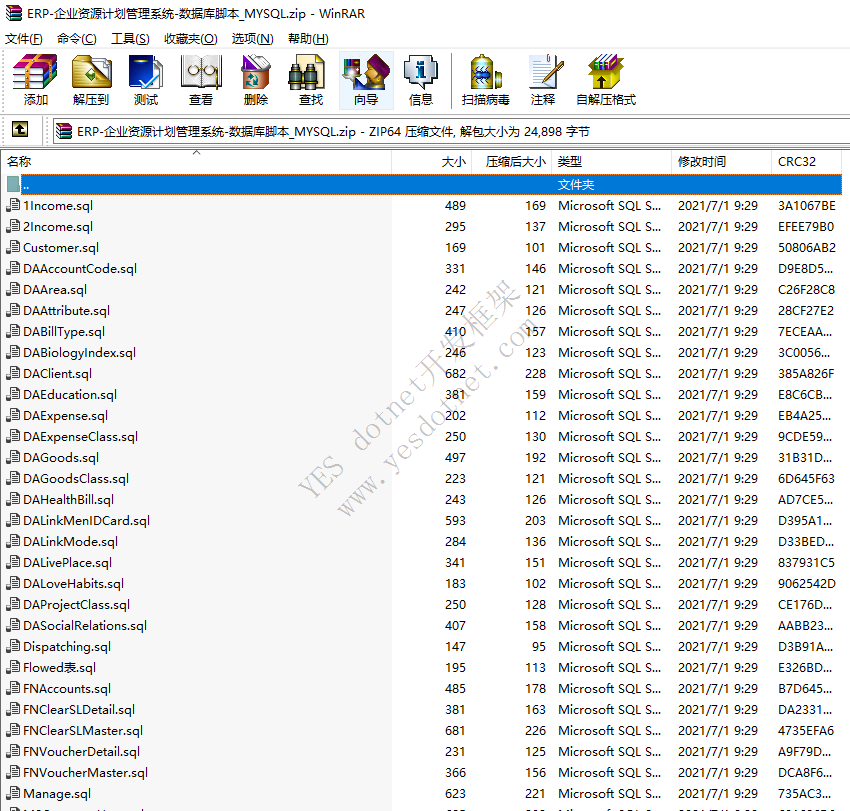Click the 文件夹 type label in top row
The image size is (850, 811).
pos(576,185)
